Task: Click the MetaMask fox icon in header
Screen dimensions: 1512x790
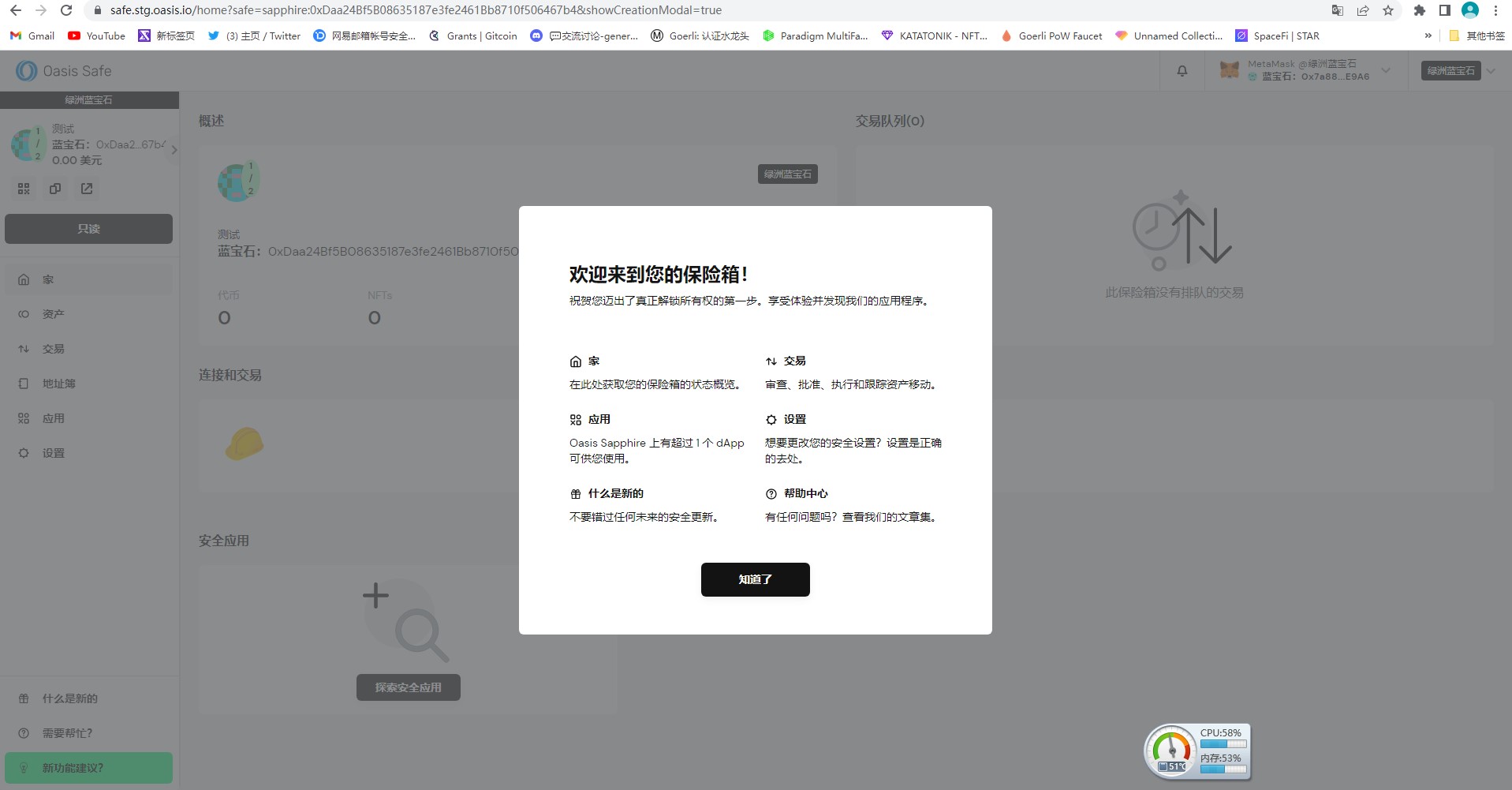Action: [x=1230, y=70]
